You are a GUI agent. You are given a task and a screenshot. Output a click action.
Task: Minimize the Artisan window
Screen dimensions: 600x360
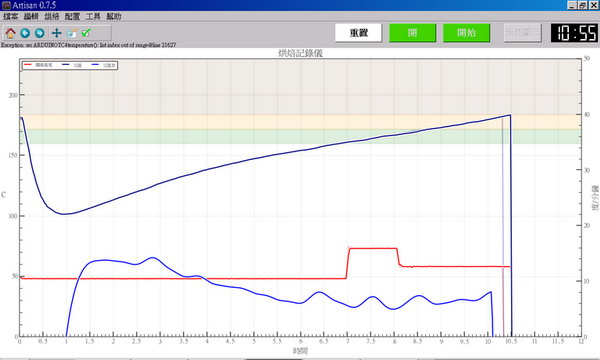[572, 5]
